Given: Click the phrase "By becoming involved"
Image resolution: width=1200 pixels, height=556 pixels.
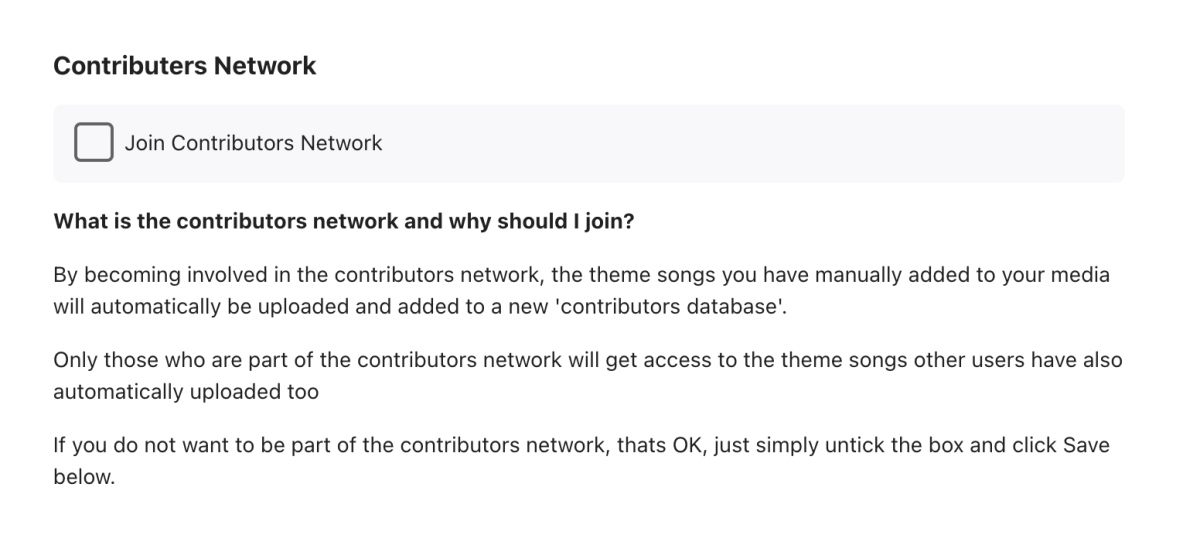Looking at the screenshot, I should coord(149,275).
